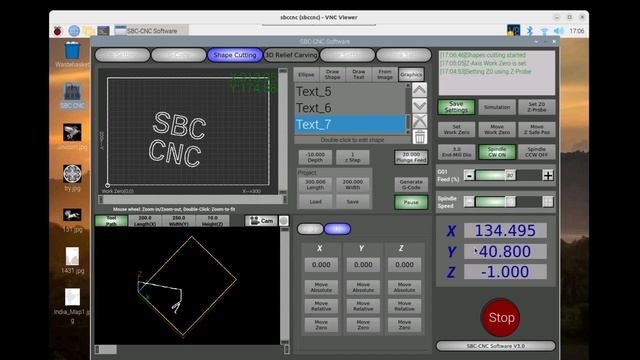
Task: Click the Simulation button
Action: coord(497,107)
